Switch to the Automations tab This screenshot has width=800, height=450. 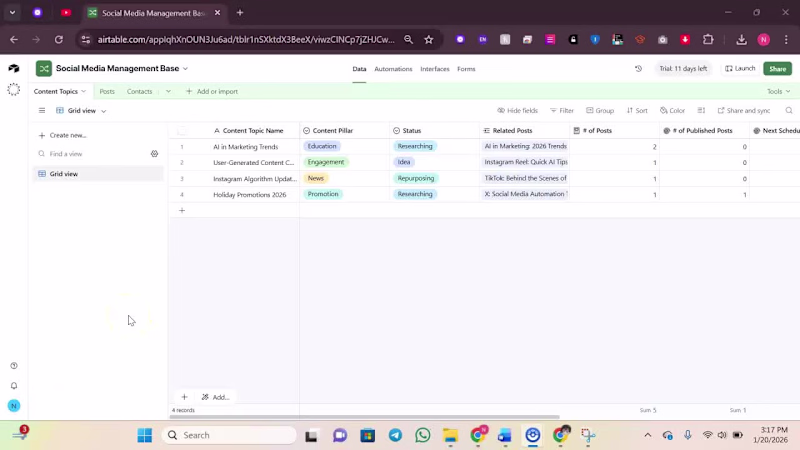[x=393, y=69]
